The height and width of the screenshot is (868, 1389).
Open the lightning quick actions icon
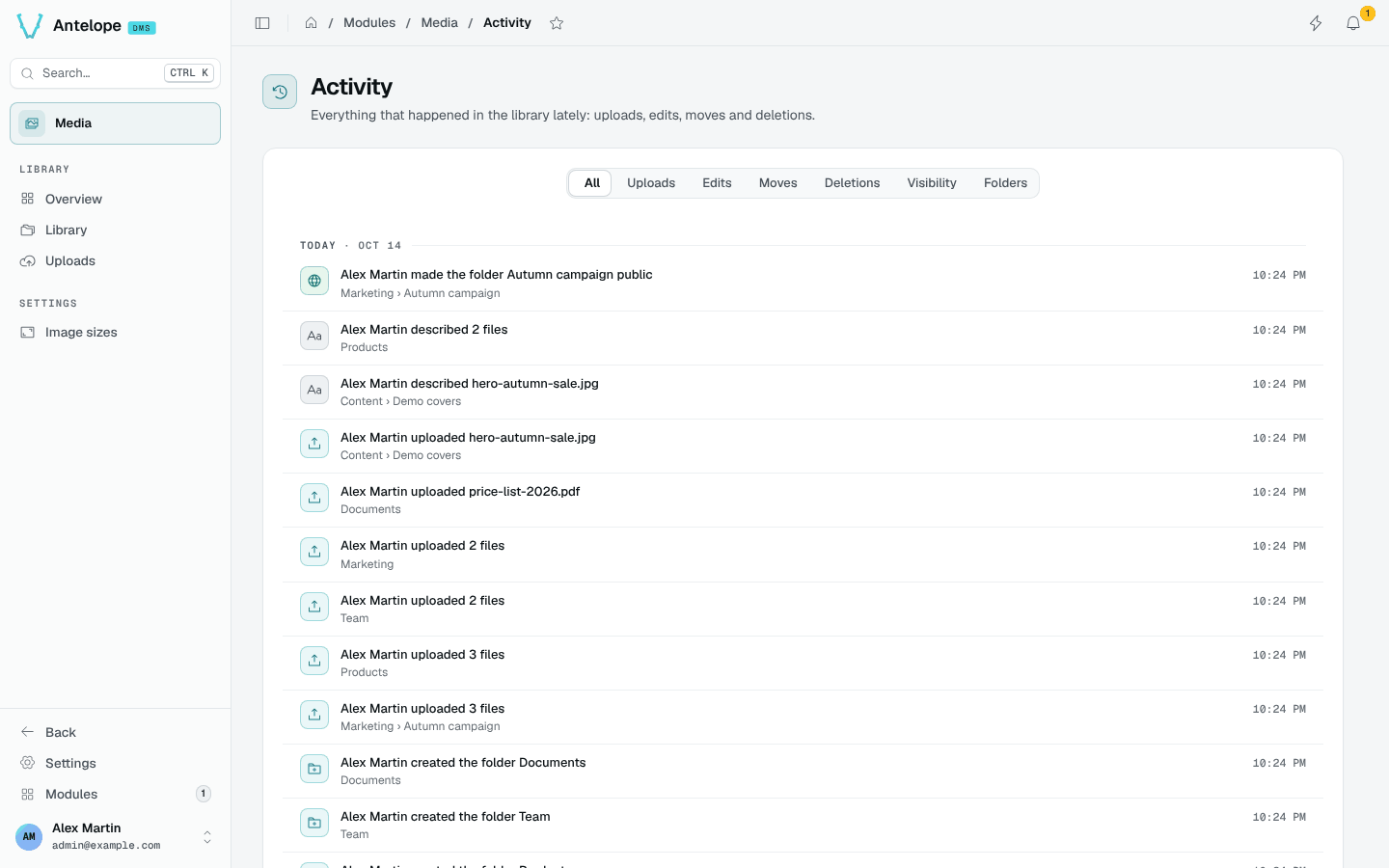click(x=1316, y=23)
